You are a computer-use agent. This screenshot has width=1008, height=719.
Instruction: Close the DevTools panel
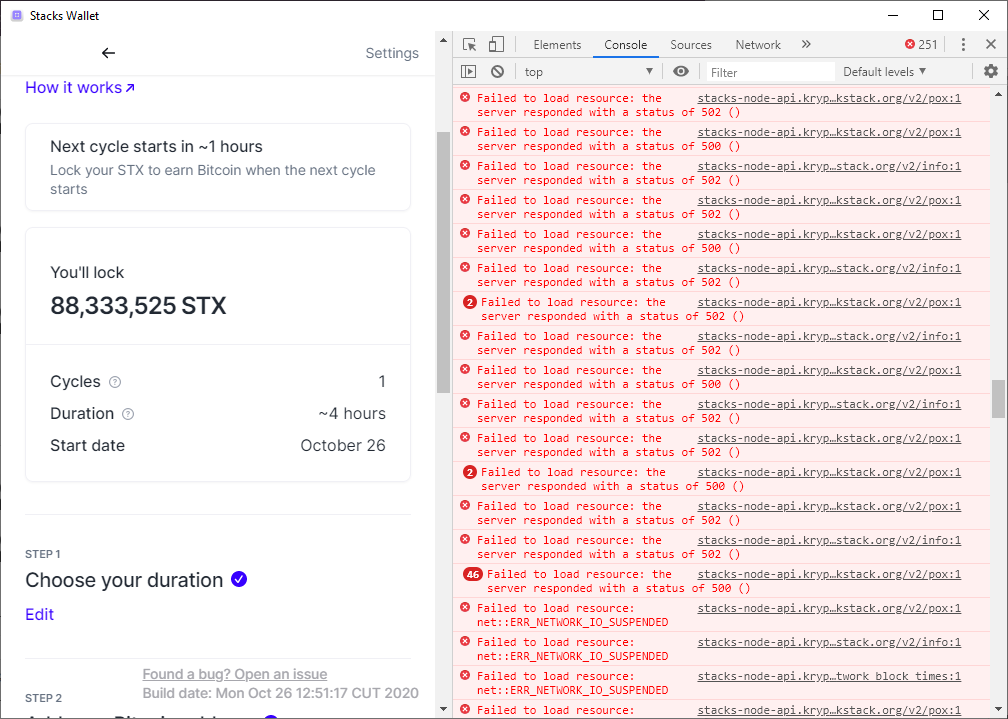991,44
